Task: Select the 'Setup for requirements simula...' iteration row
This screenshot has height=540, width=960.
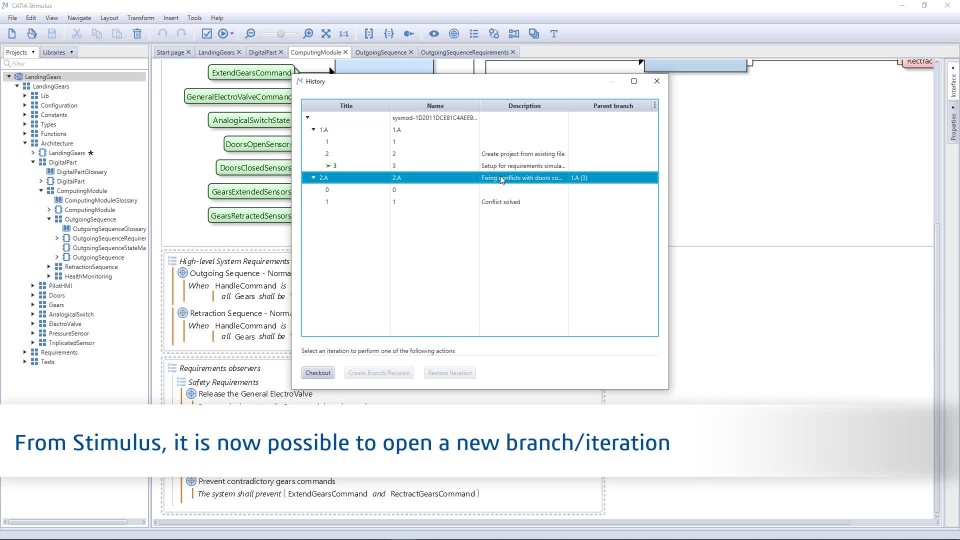Action: click(479, 165)
